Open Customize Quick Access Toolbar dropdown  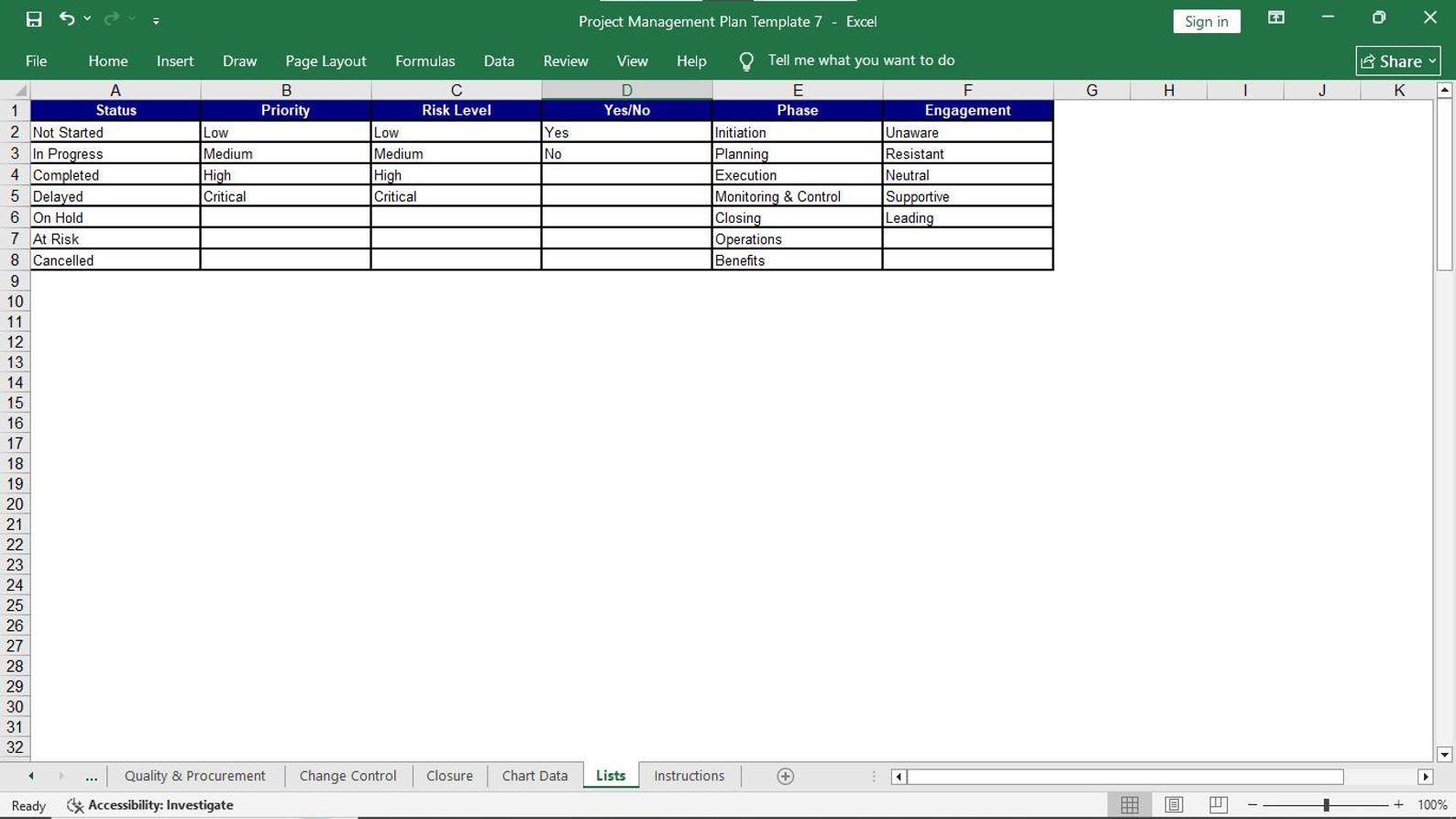[156, 20]
